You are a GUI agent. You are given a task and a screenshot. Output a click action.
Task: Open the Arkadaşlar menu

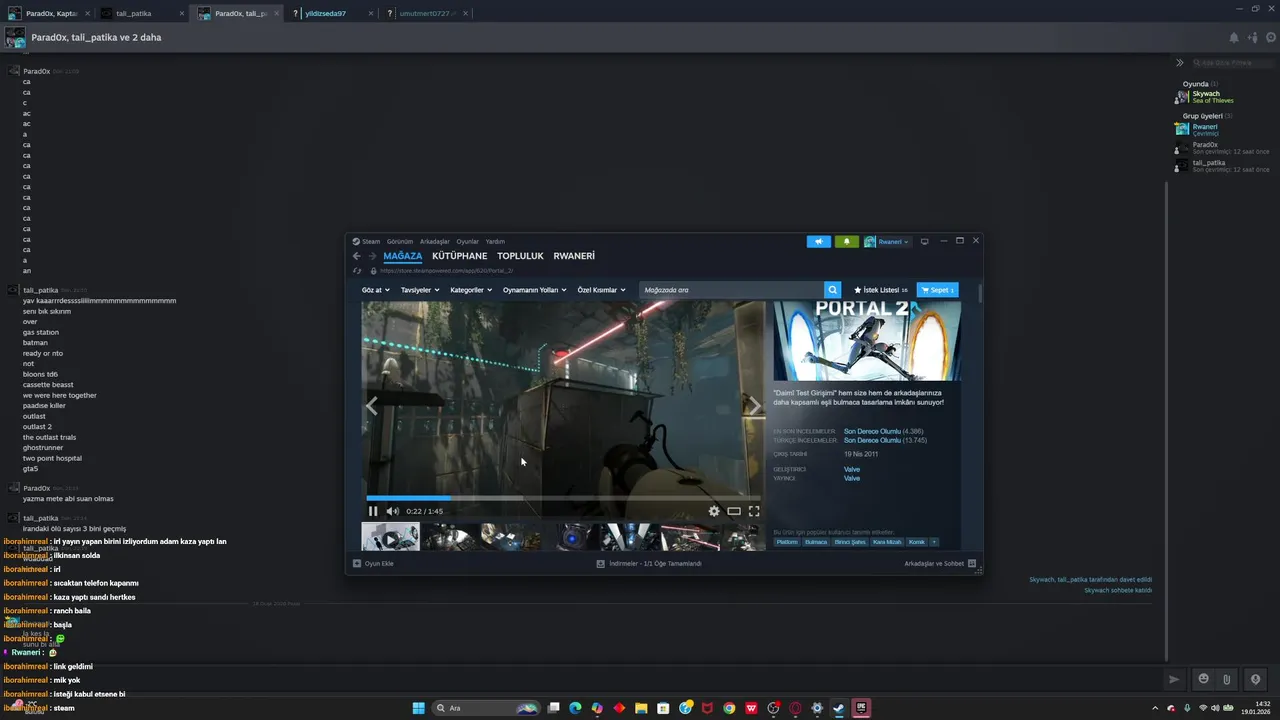[435, 241]
